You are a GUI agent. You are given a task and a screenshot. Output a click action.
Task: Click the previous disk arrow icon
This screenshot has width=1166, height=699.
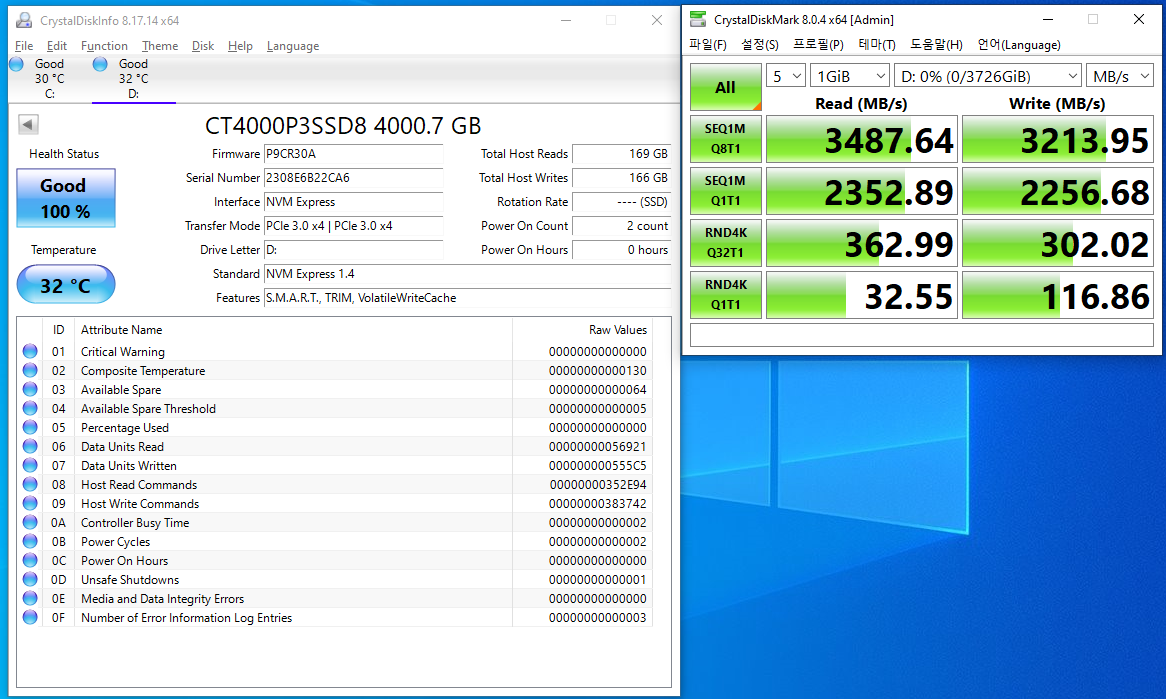[x=28, y=124]
